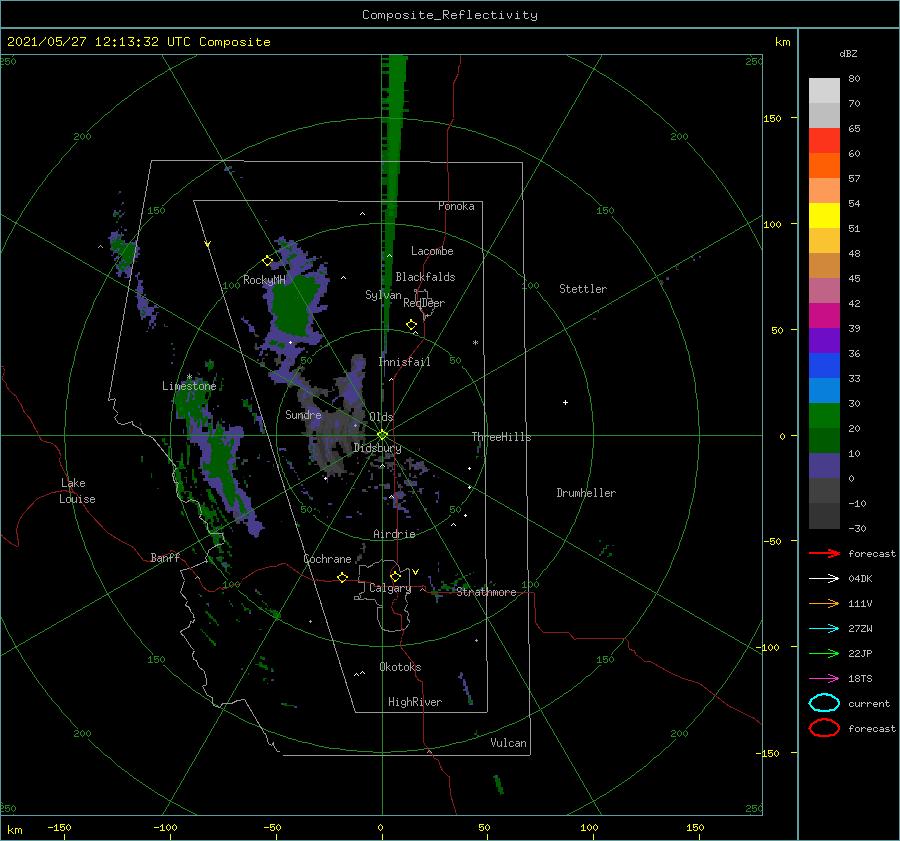Select the Stettler city label
The height and width of the screenshot is (841, 900).
pos(583,289)
